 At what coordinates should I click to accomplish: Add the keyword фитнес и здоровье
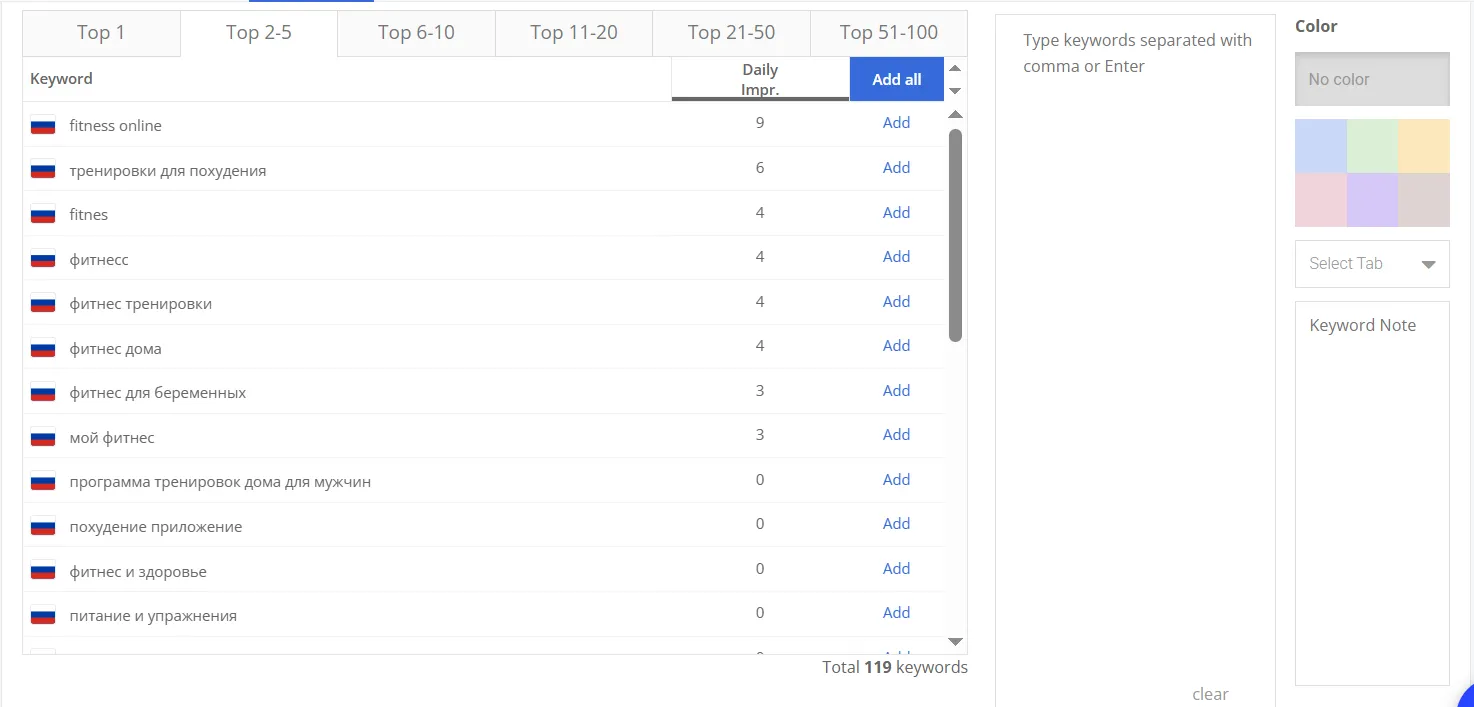pos(896,568)
